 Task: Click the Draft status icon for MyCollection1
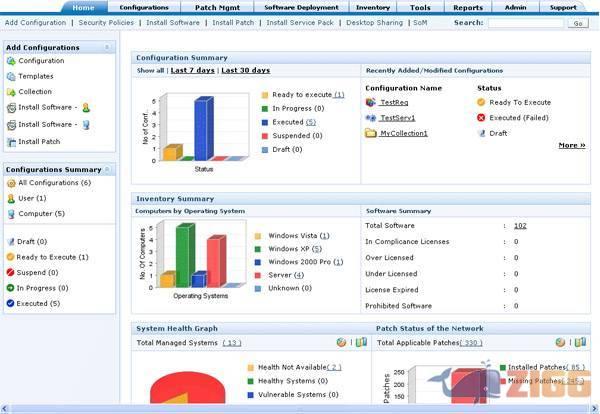click(x=481, y=133)
